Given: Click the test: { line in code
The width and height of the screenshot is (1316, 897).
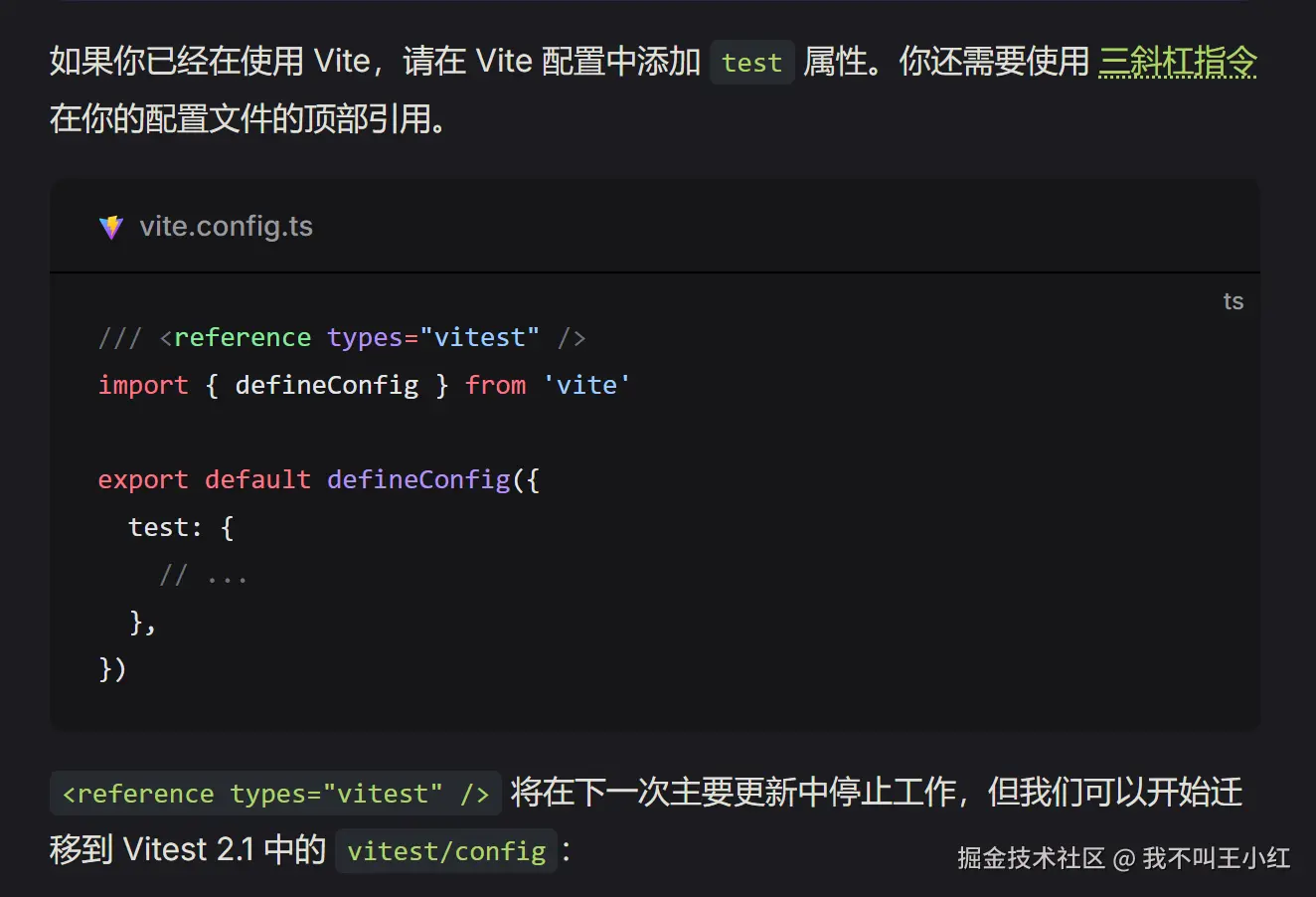Looking at the screenshot, I should tap(181, 527).
